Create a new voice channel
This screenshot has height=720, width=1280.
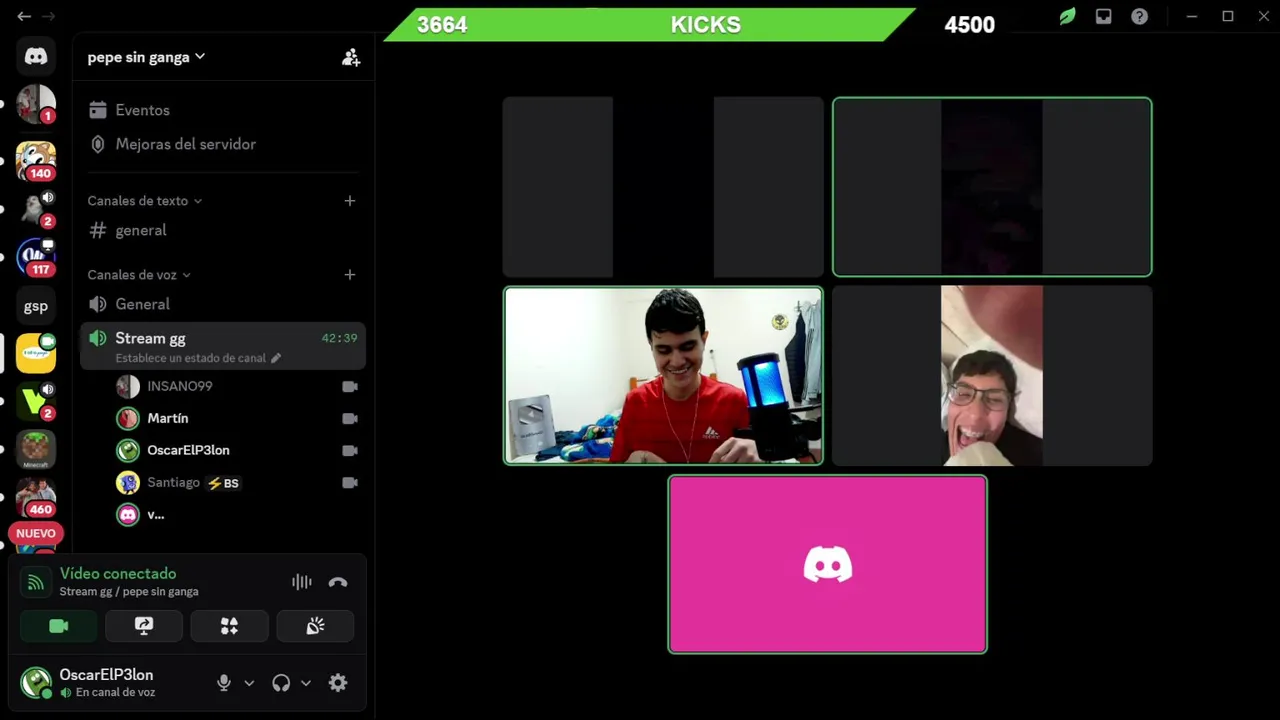(x=349, y=275)
